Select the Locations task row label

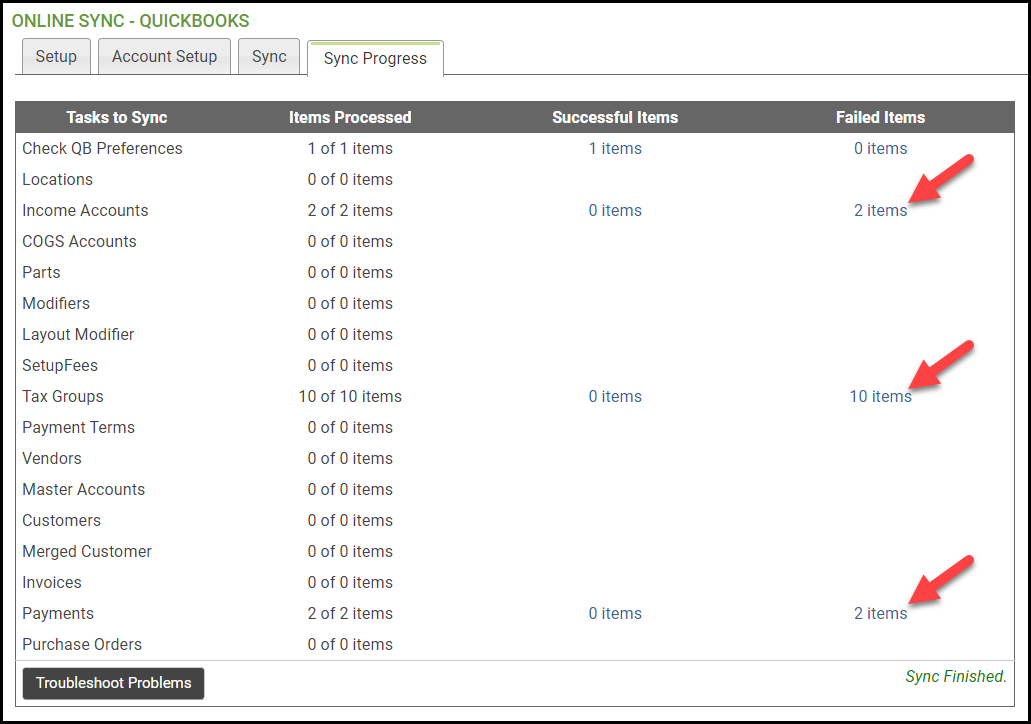coord(57,180)
